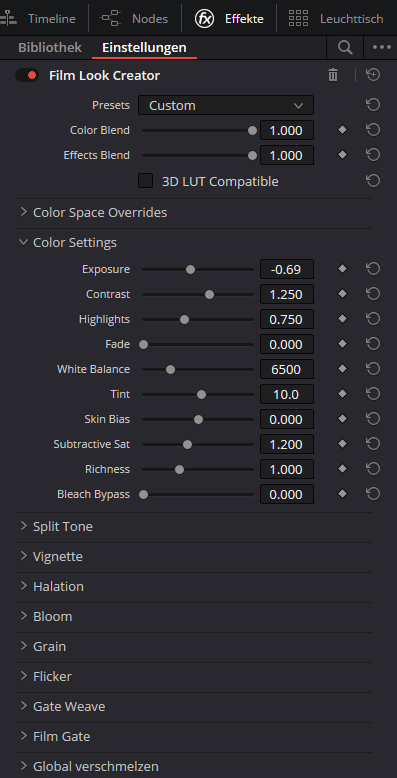Reset entire Film Look Creator effect
The image size is (397, 778).
373,75
